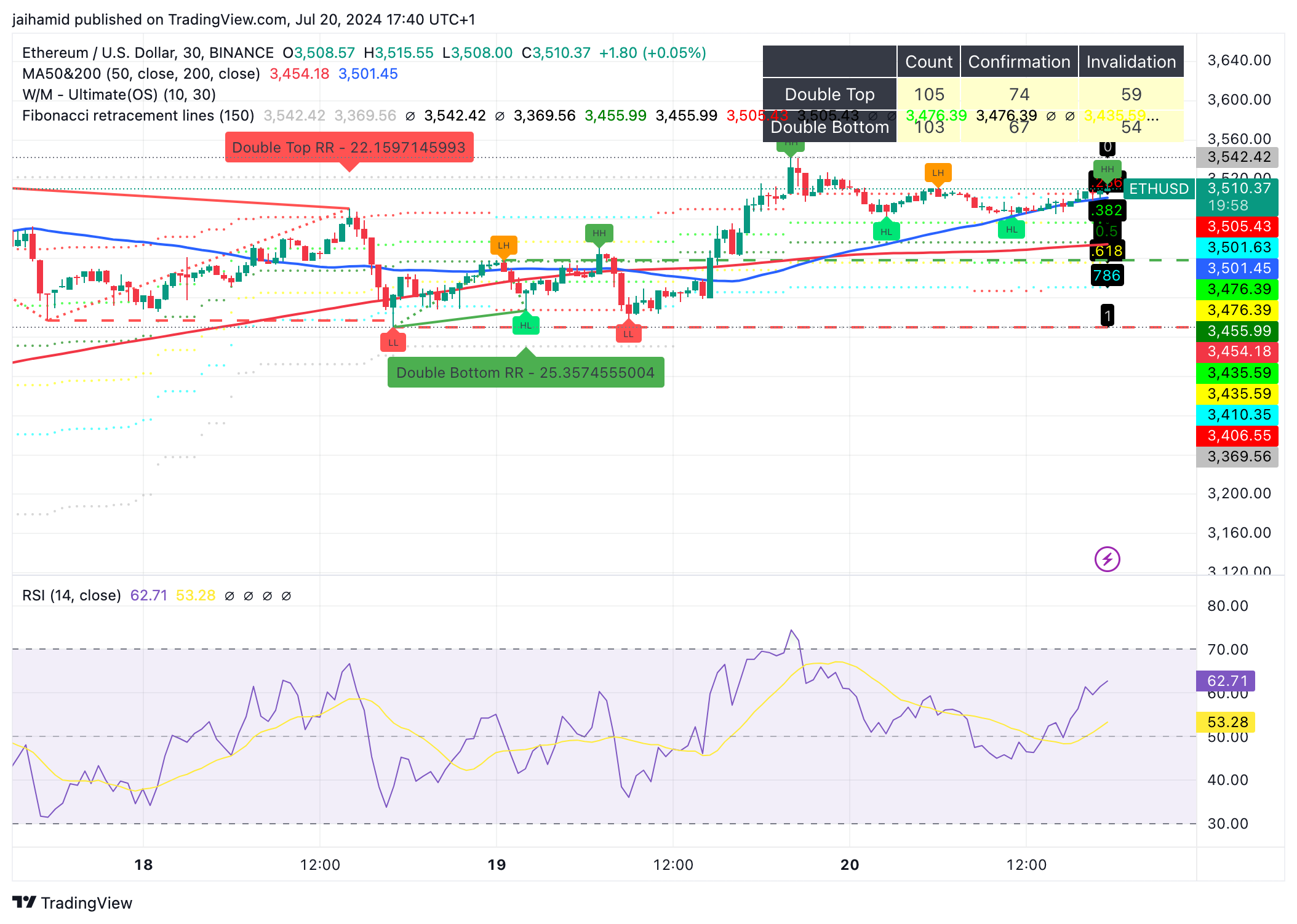The width and height of the screenshot is (1297, 924).
Task: Click the cyan 3,410.35 price label
Action: point(1237,415)
